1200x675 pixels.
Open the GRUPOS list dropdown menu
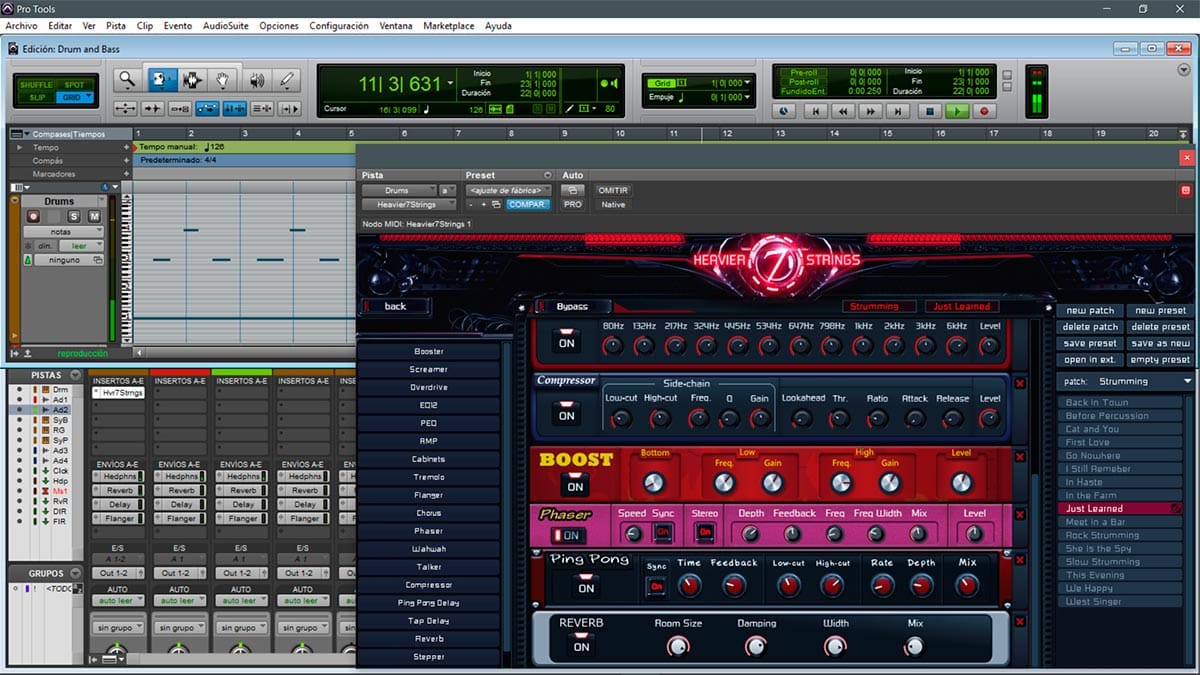(75, 573)
